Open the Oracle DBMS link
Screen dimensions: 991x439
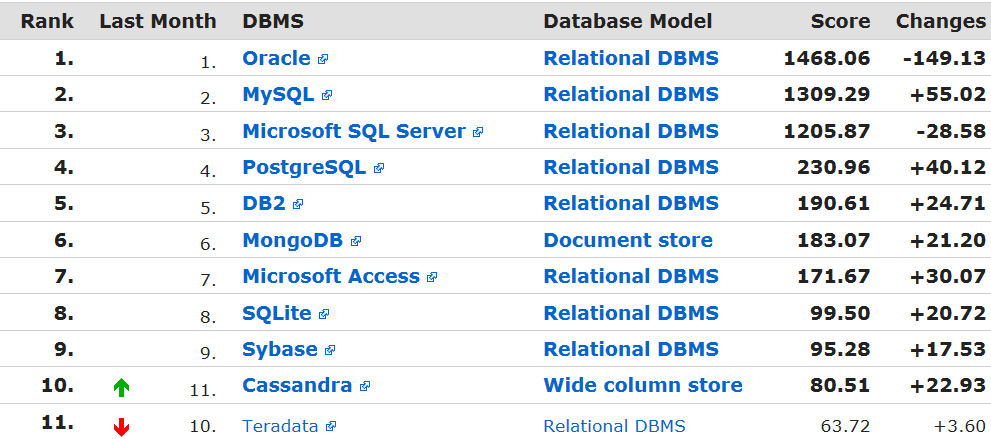point(276,58)
